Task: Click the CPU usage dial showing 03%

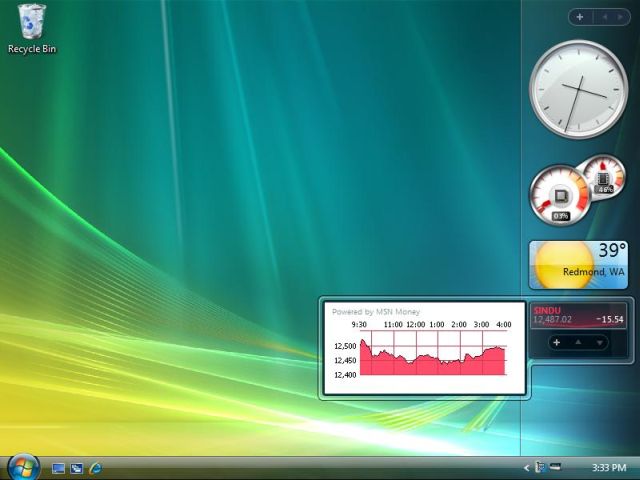Action: 560,195
